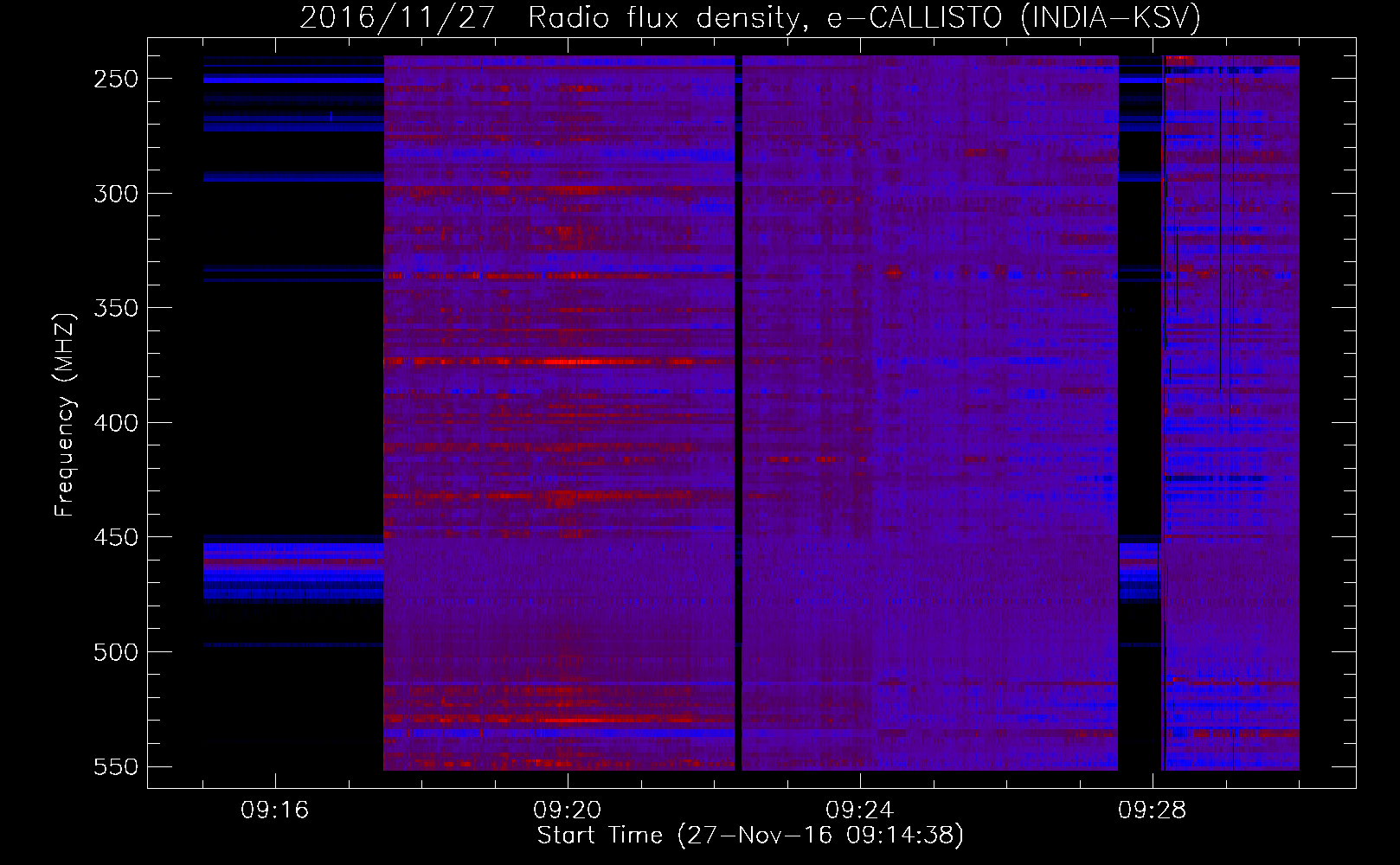Select the 450 frequency tick label
This screenshot has height=865, width=1400.
coord(116,538)
